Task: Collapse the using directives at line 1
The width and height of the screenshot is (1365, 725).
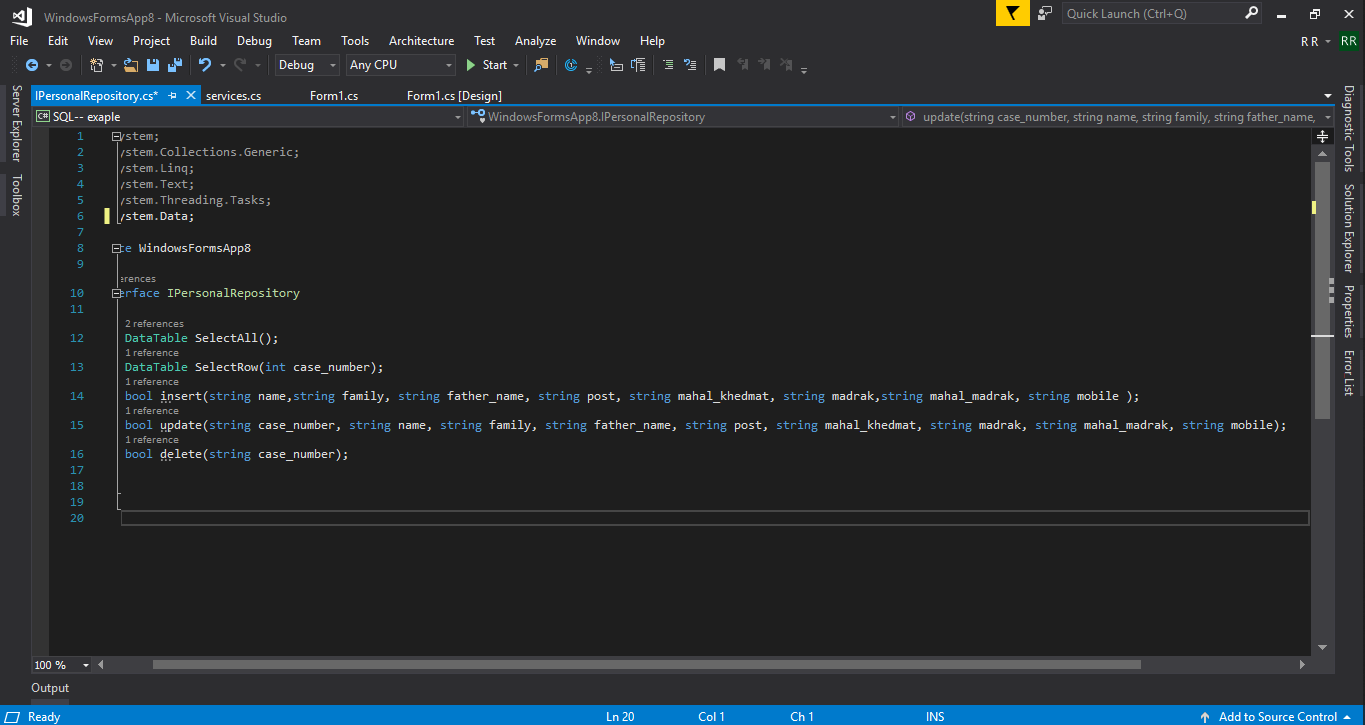Action: 117,136
